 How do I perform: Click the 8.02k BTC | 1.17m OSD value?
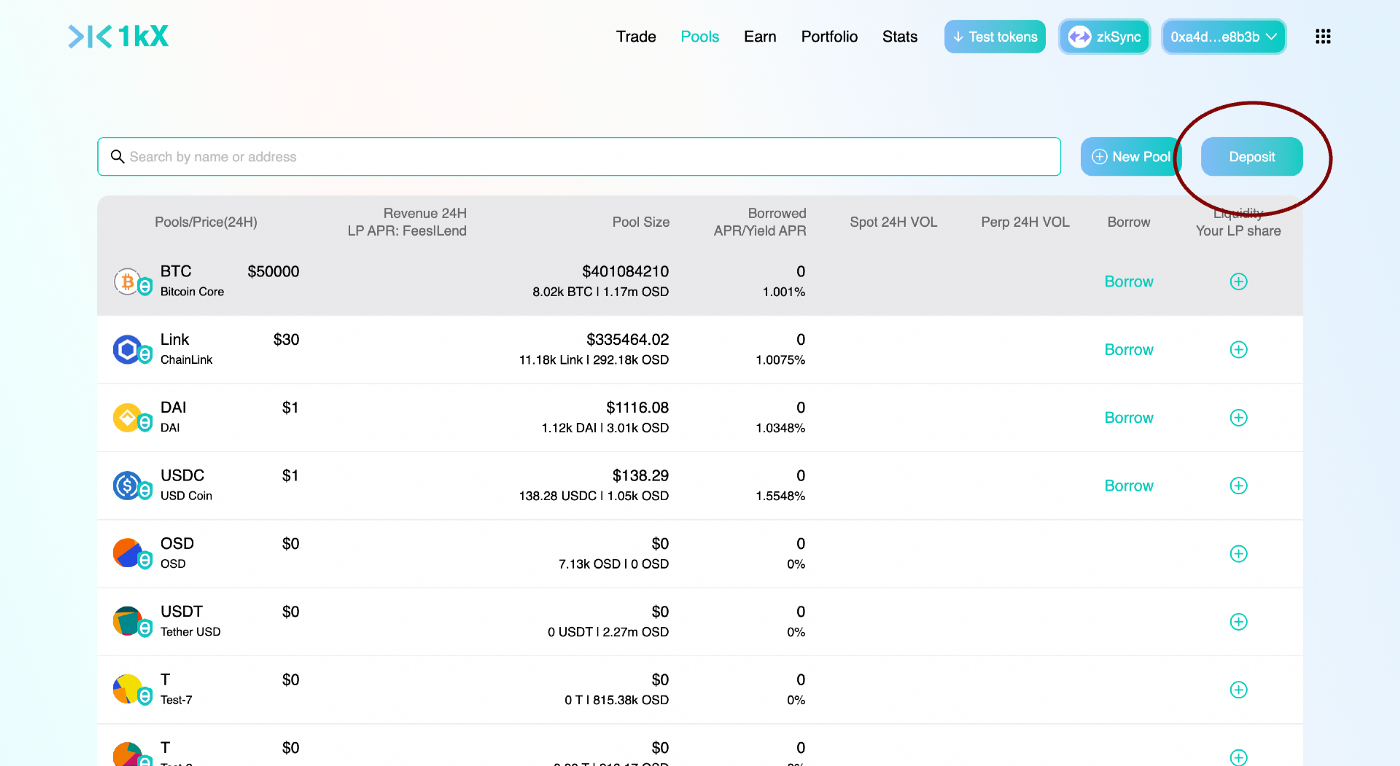coord(601,292)
